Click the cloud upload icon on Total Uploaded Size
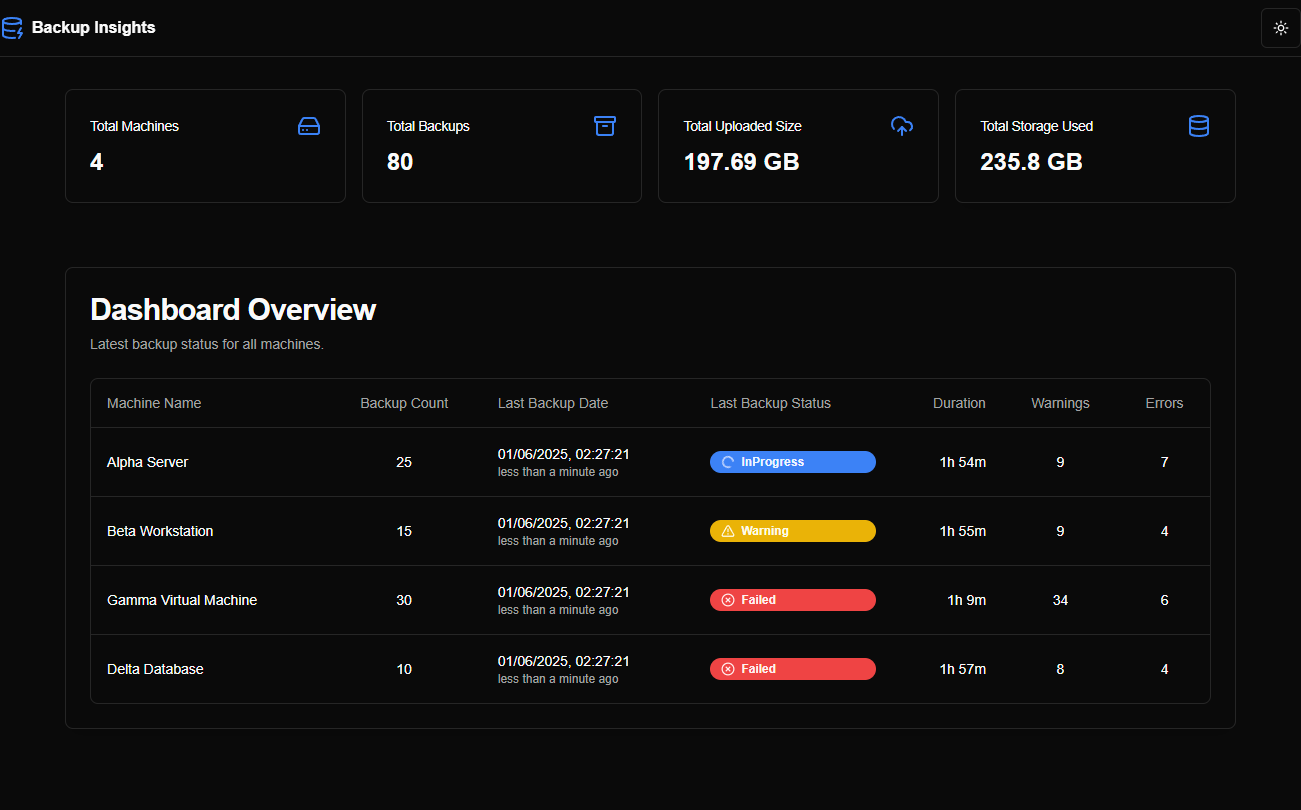The image size is (1301, 810). (x=902, y=126)
